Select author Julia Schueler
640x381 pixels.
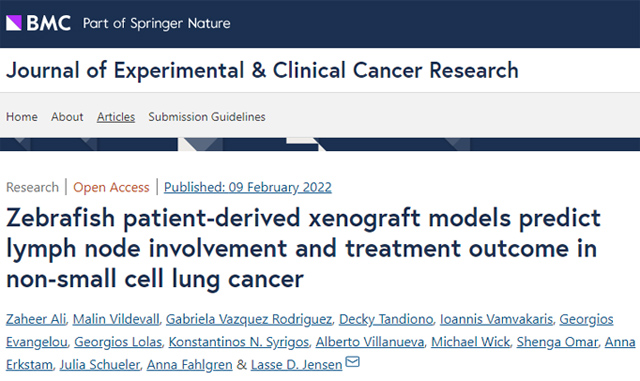pyautogui.click(x=100, y=365)
